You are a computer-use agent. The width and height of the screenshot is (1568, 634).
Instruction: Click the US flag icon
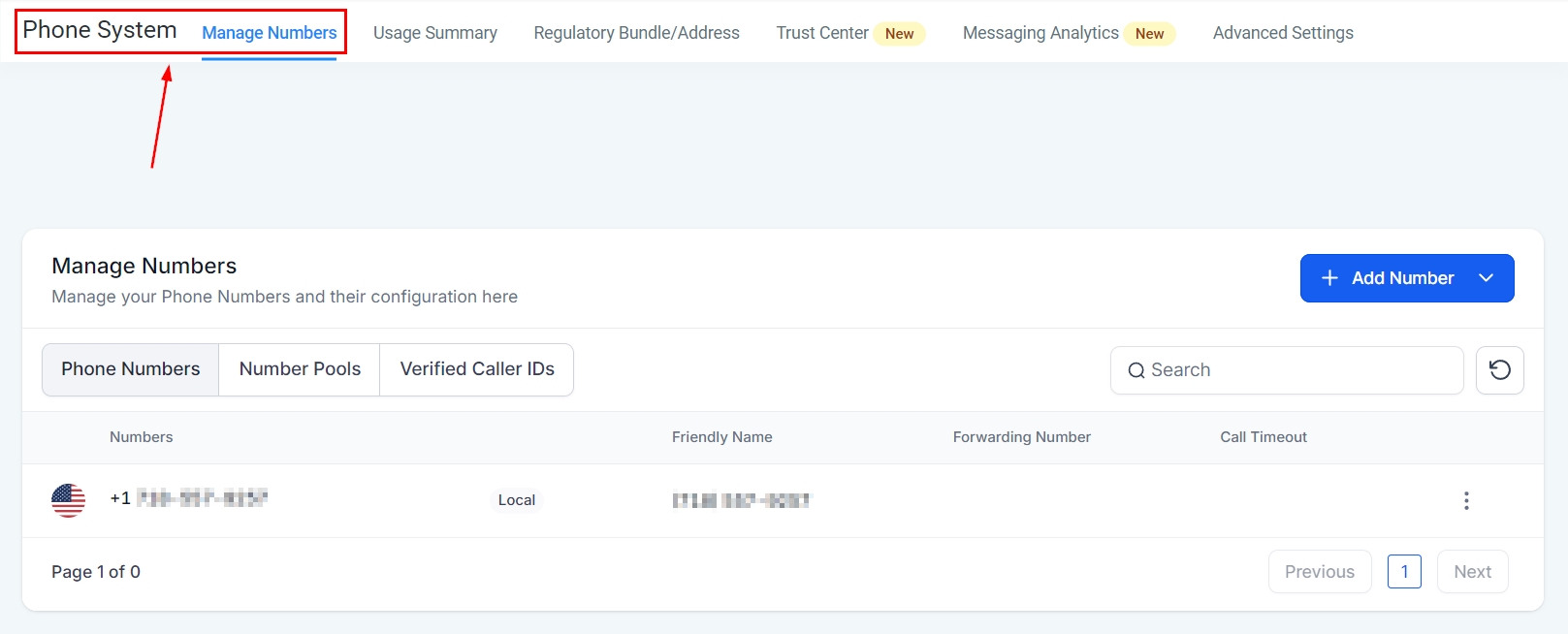click(x=68, y=500)
